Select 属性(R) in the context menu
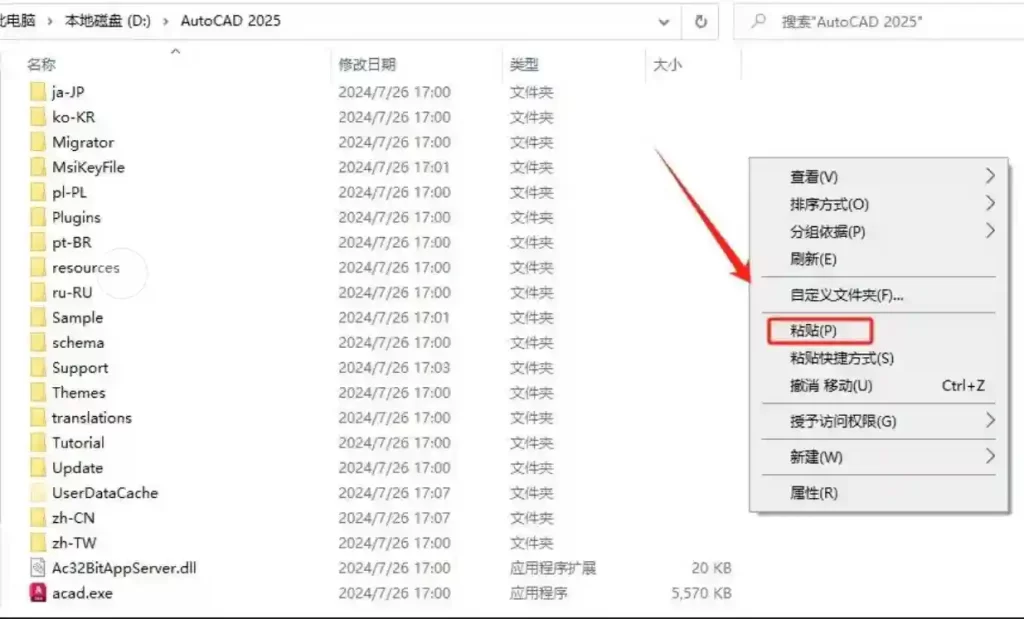1024x619 pixels. (x=814, y=493)
